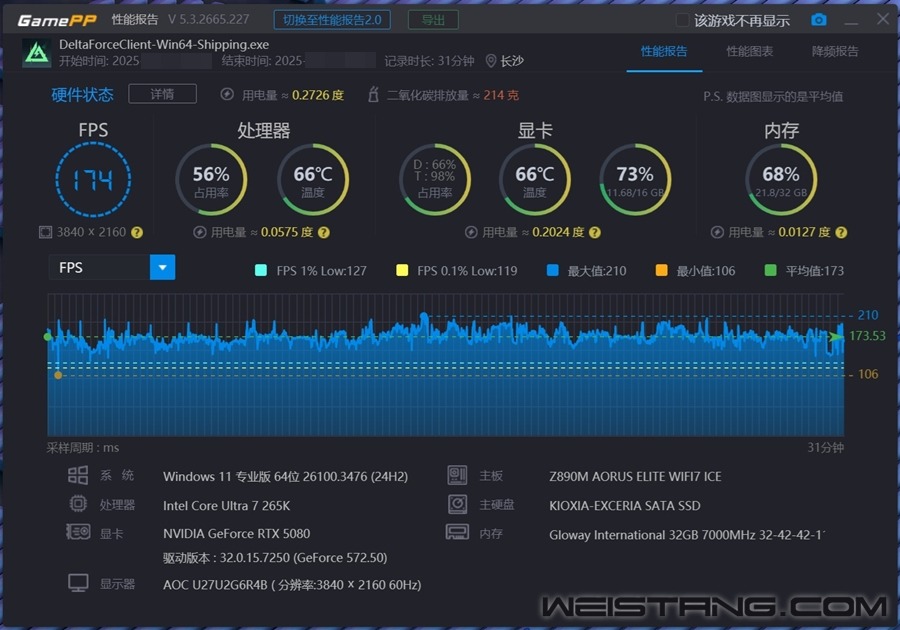Click the 系统 Windows icon
Image resolution: width=900 pixels, height=630 pixels.
pyautogui.click(x=78, y=475)
